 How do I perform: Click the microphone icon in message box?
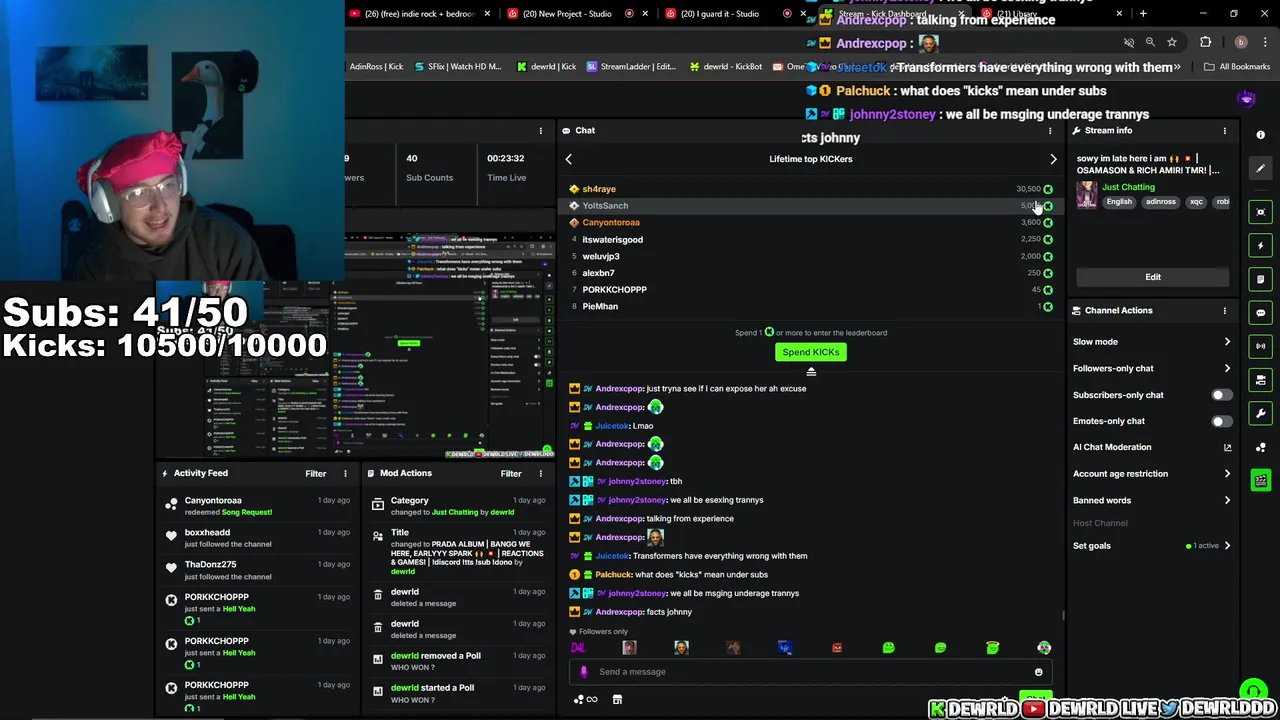pos(584,672)
